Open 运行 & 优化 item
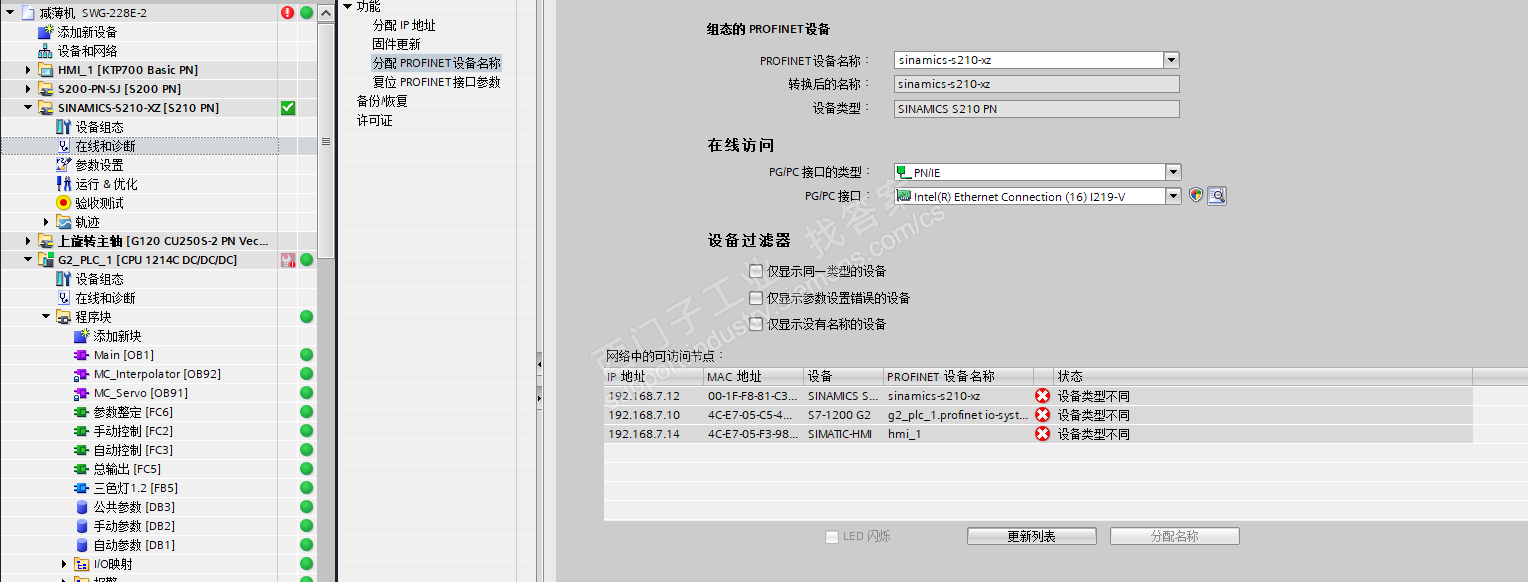 (x=106, y=184)
